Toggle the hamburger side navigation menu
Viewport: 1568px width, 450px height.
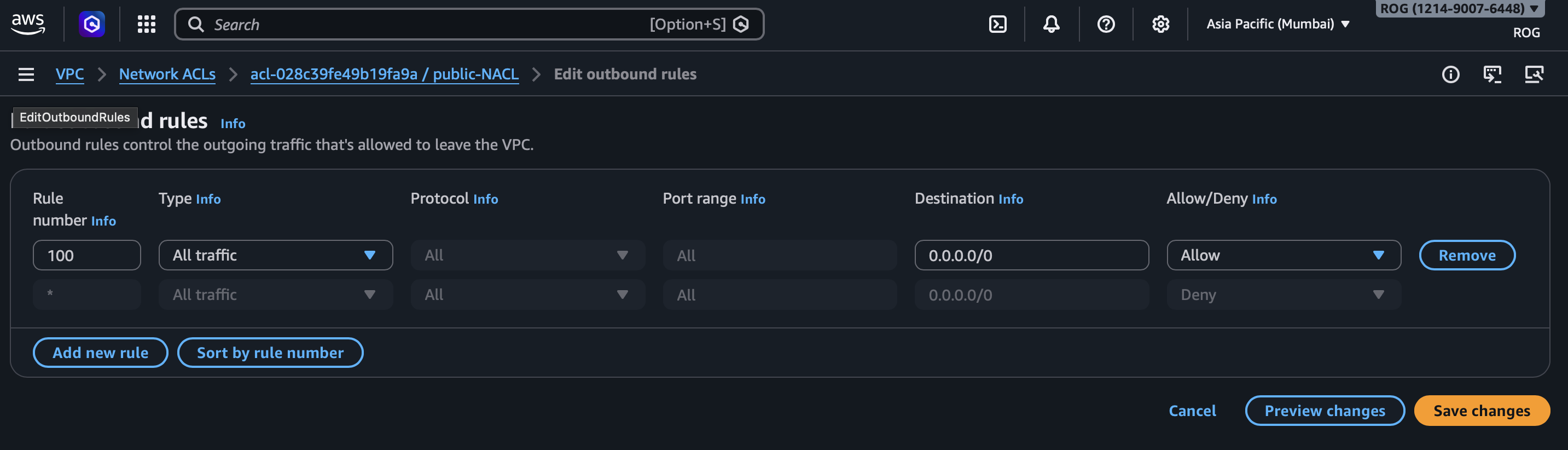coord(26,74)
